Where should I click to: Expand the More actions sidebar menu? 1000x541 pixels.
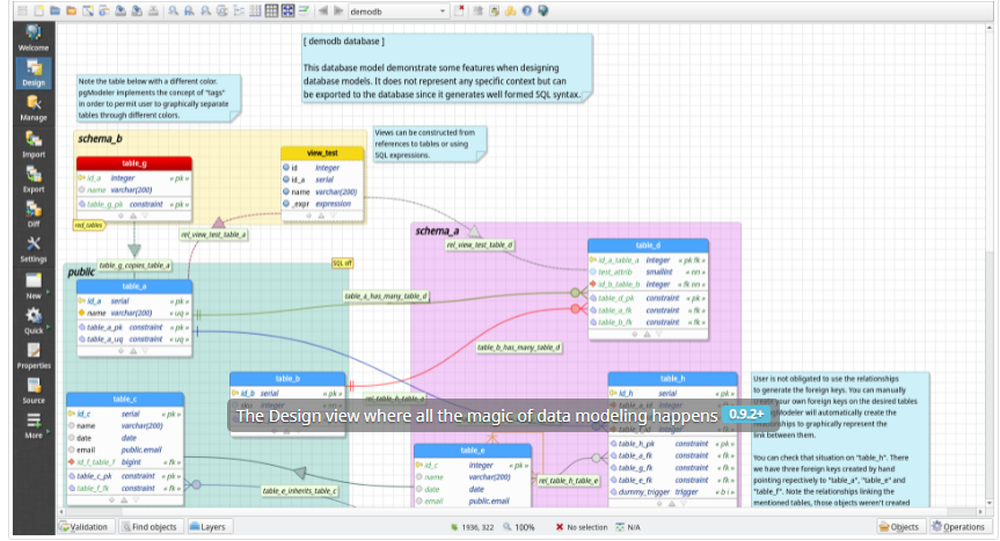34,426
